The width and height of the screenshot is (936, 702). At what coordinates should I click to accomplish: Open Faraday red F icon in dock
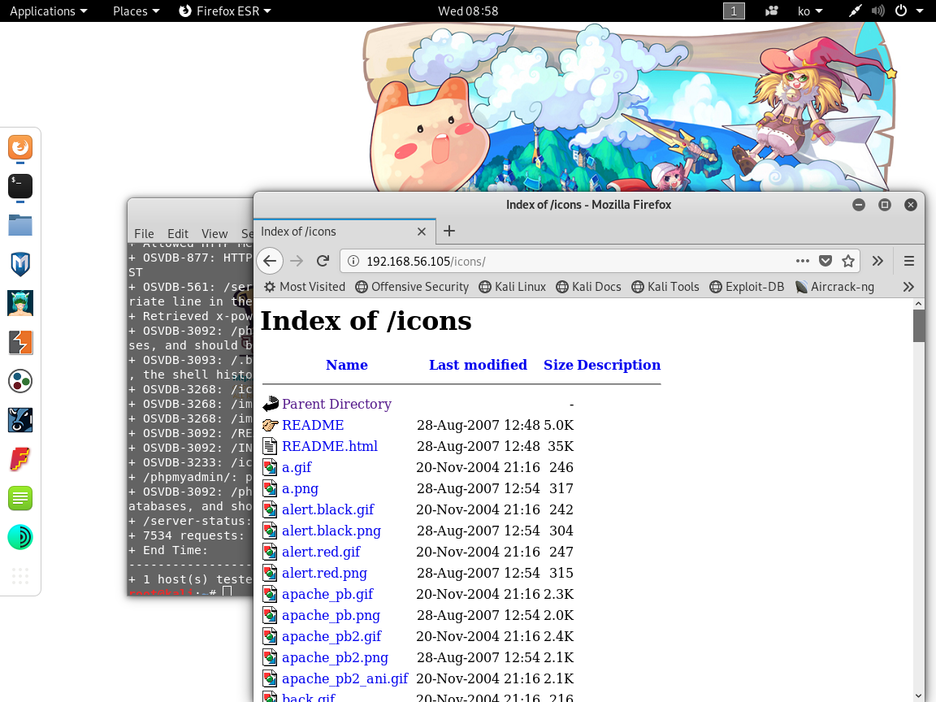pyautogui.click(x=20, y=460)
